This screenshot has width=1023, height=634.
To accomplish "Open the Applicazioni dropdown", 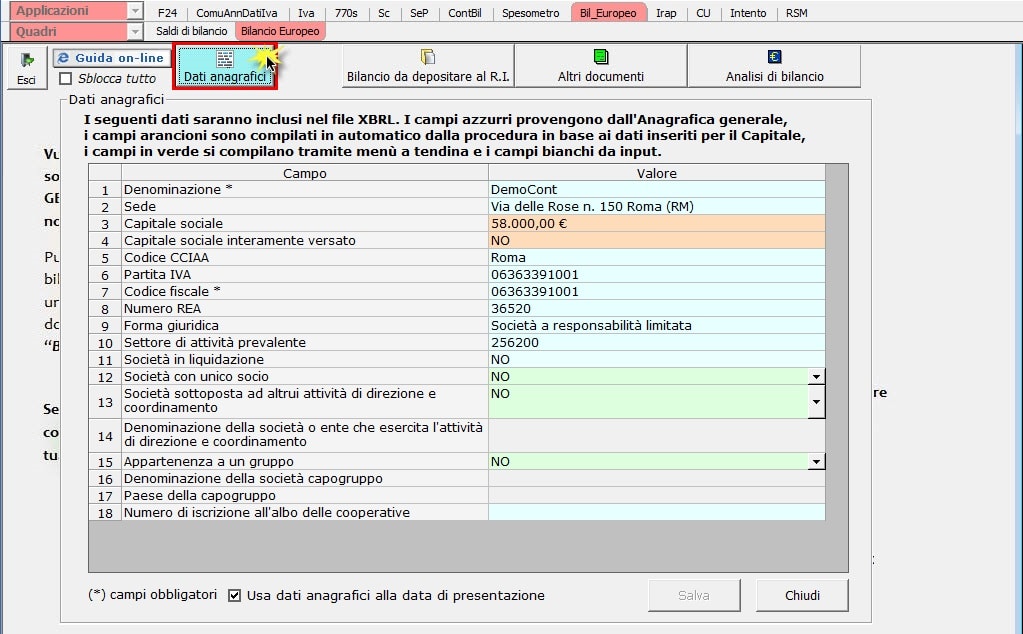I will [x=135, y=12].
